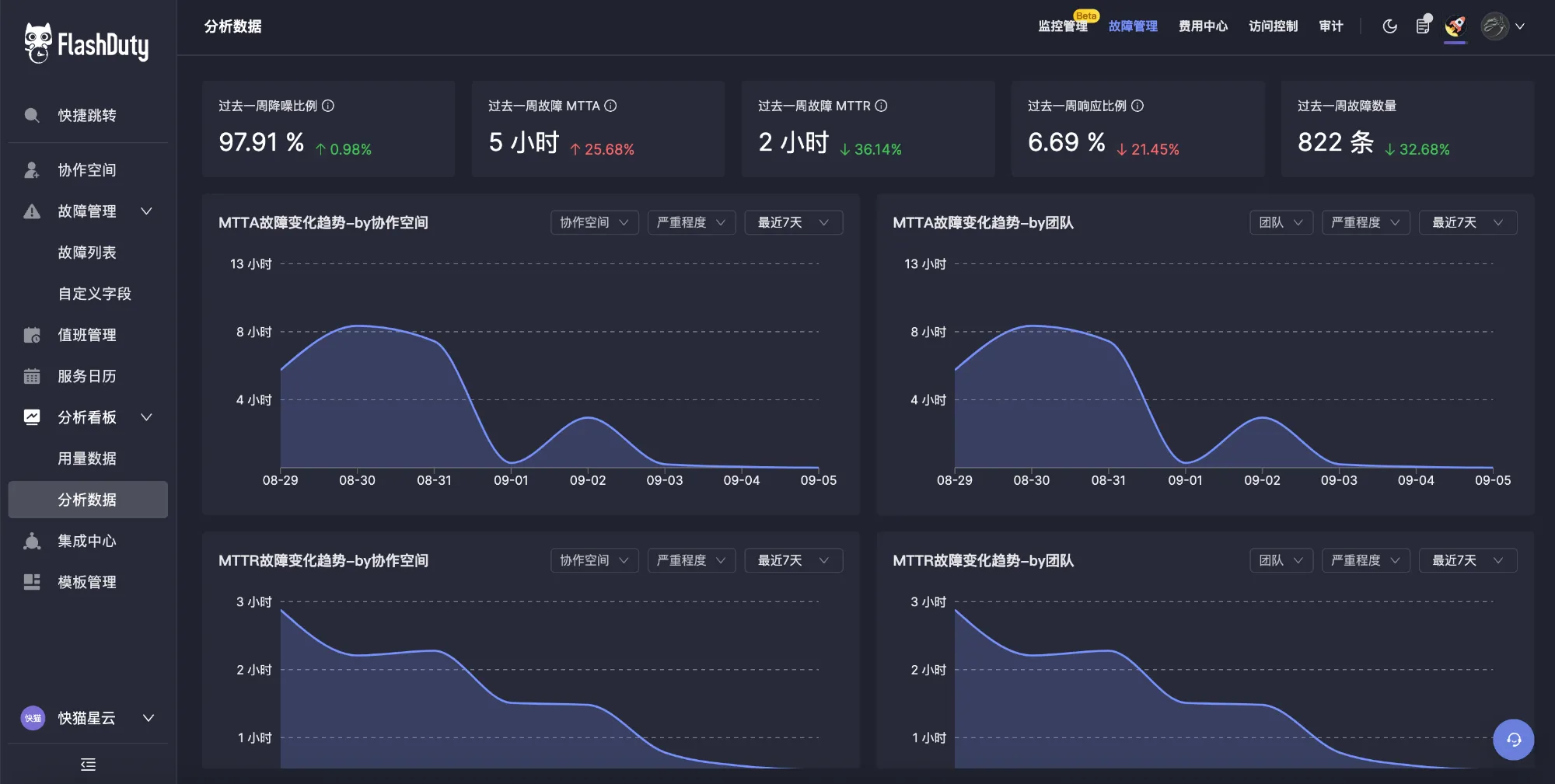Screen dimensions: 1555x784
Task: Click the 集成中心 icon
Action: pos(32,541)
